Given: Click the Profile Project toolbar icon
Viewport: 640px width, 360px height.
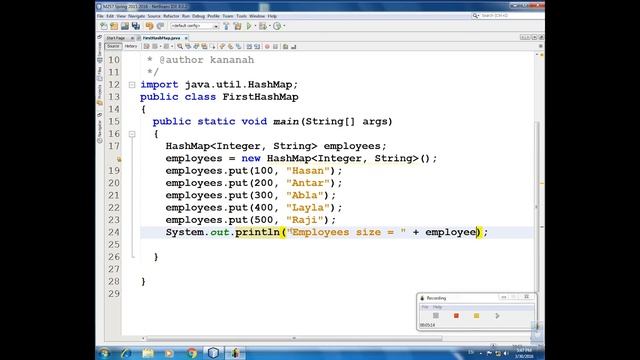Looking at the screenshot, I should coord(277,26).
